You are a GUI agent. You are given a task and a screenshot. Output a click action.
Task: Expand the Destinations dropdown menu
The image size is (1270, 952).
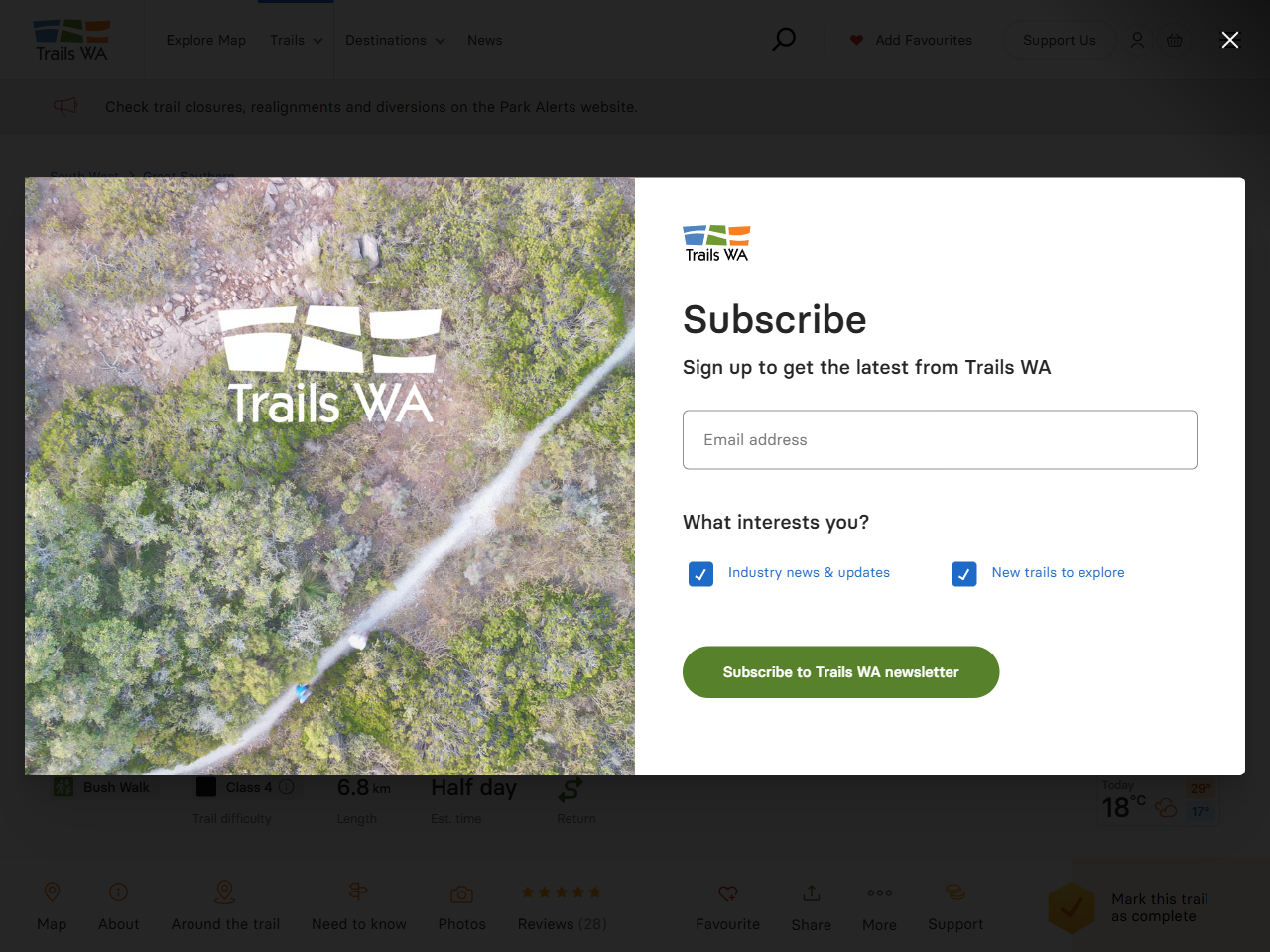[x=394, y=41]
